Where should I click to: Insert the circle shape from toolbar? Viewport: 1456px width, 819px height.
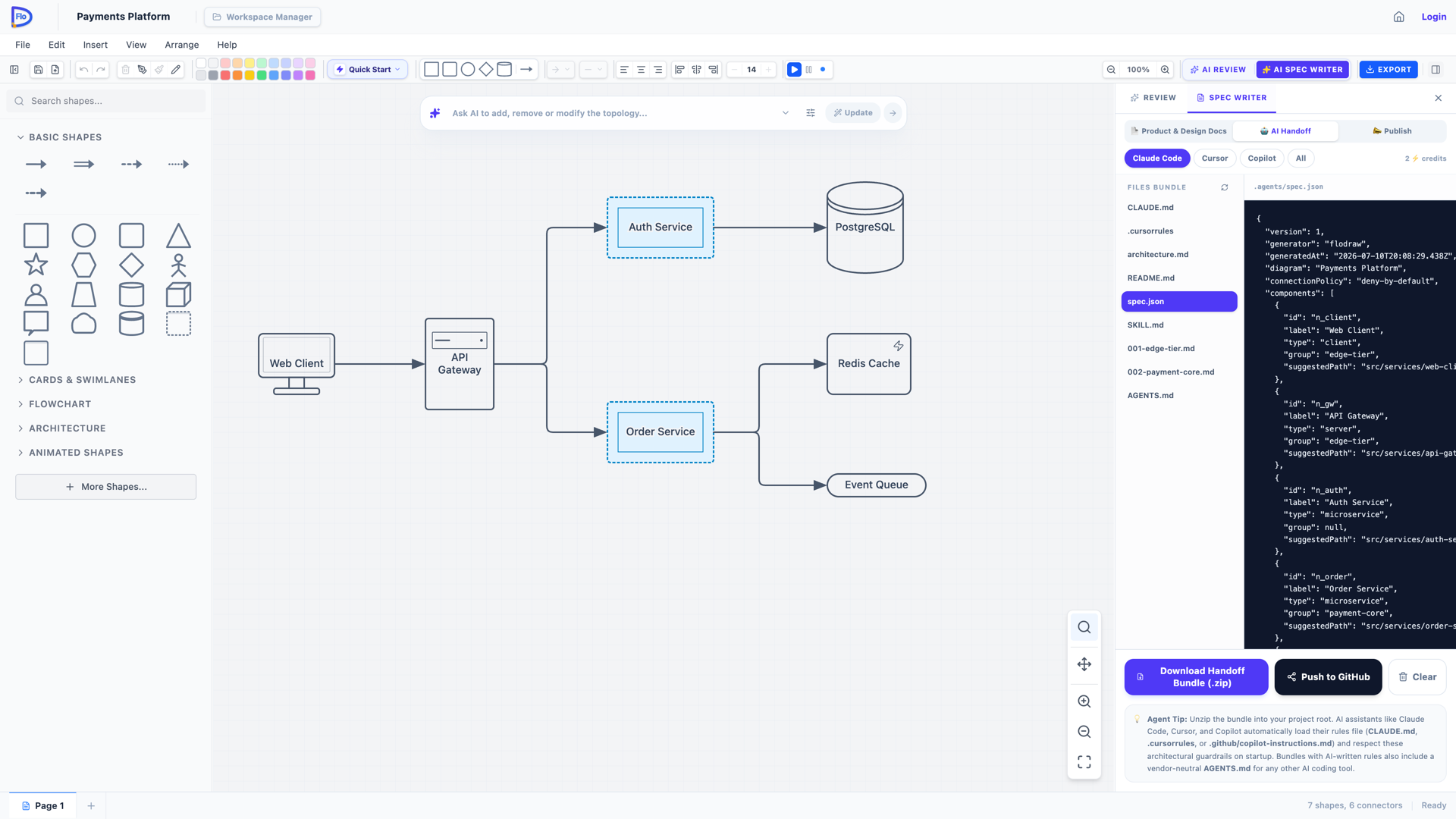point(468,70)
